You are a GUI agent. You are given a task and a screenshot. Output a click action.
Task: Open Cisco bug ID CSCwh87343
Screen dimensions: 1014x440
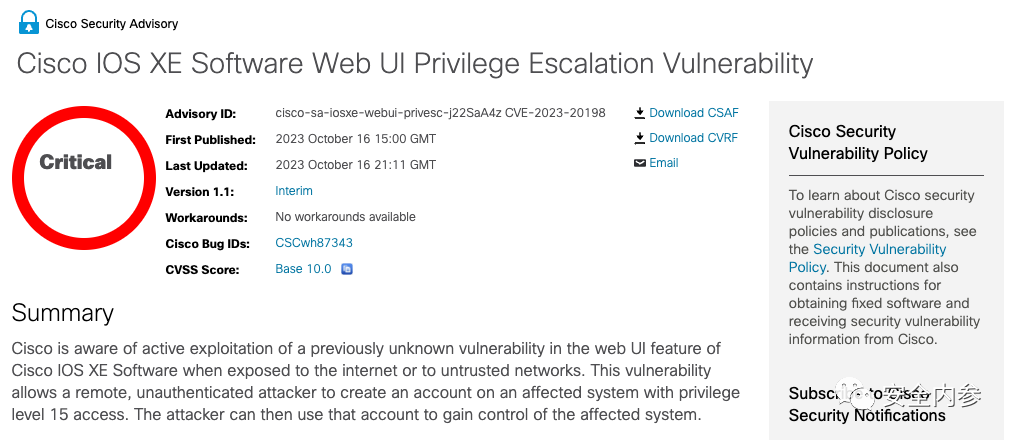pos(314,243)
